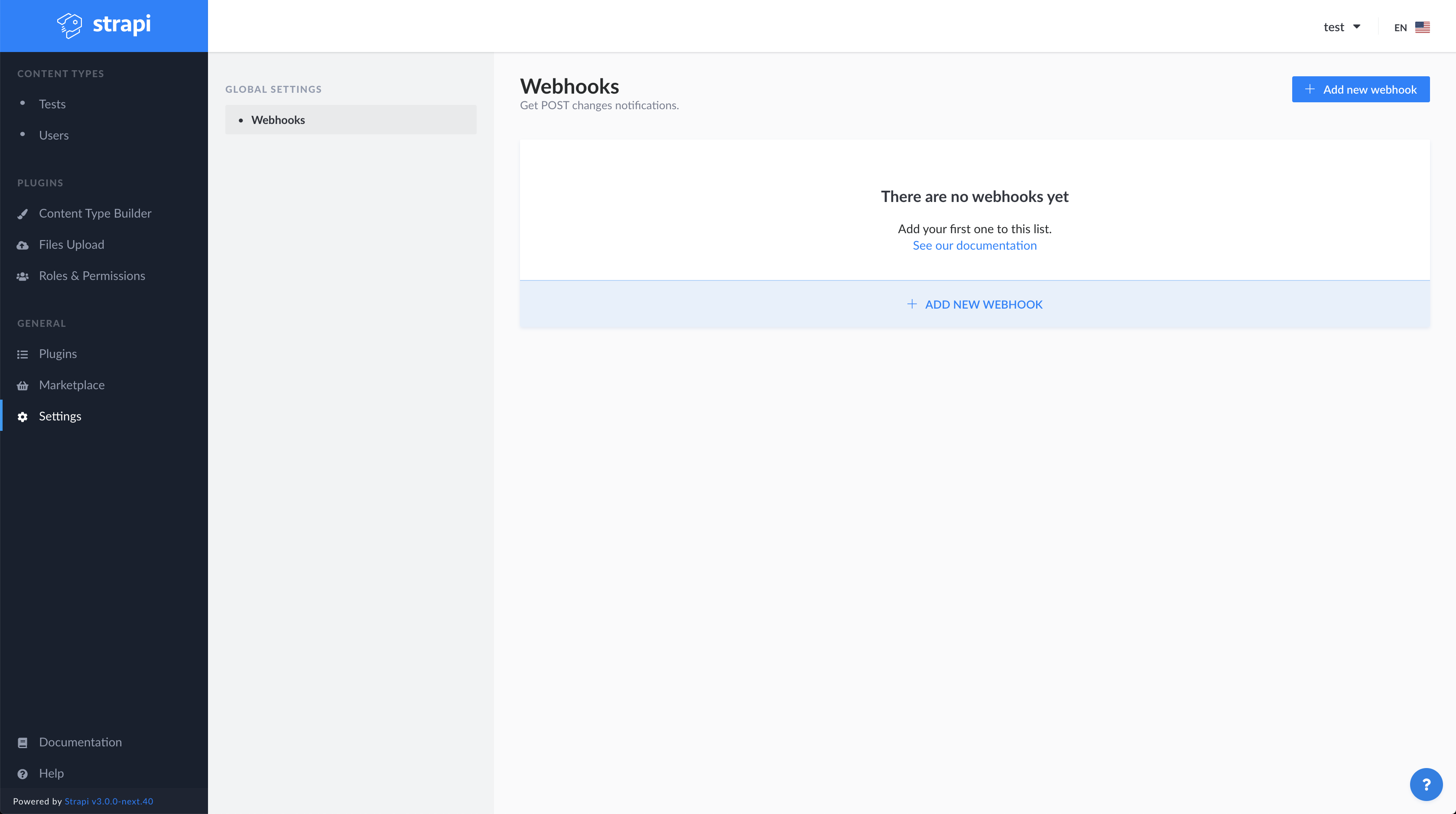Click the blue Add new webhook button
Image resolution: width=1456 pixels, height=814 pixels.
(x=1360, y=89)
